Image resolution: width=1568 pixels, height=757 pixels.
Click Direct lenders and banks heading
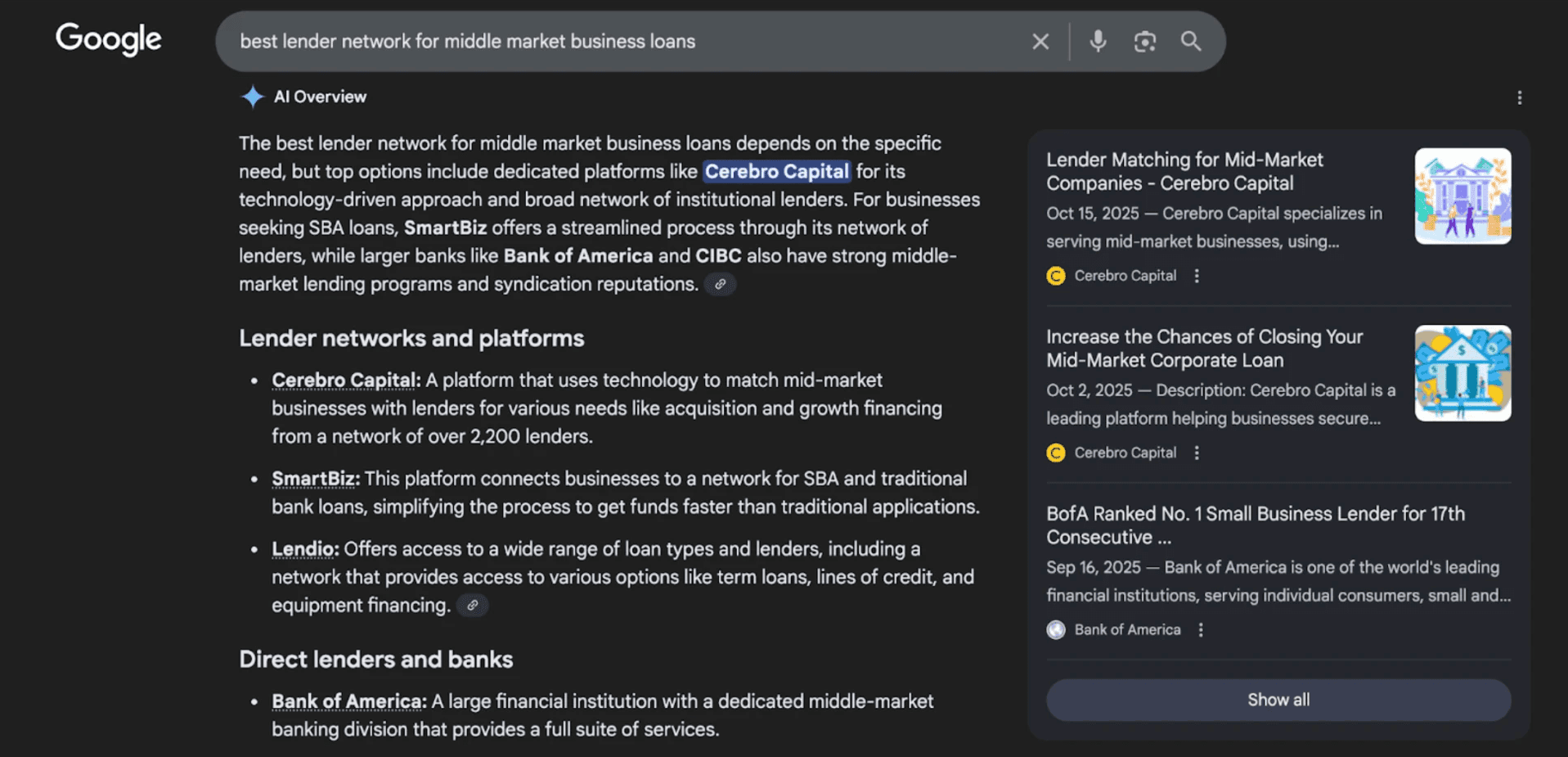(x=376, y=660)
